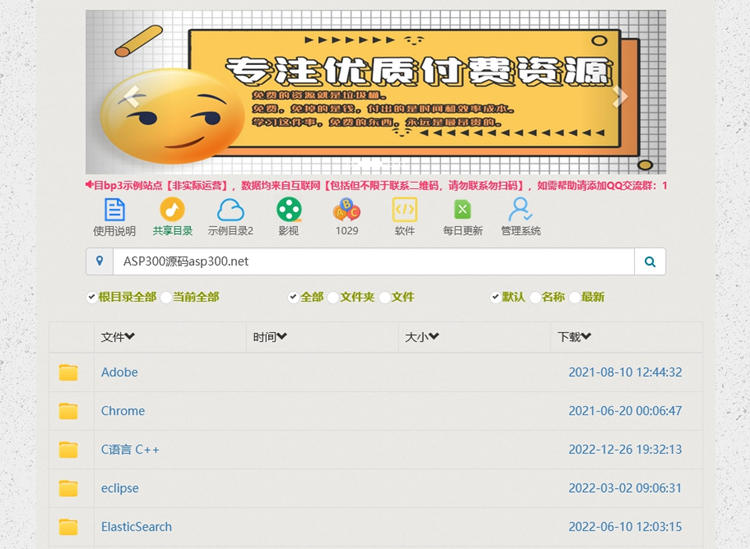Image resolution: width=750 pixels, height=549 pixels.
Task: Click date 2021-06-20 00:06:47
Action: point(625,411)
